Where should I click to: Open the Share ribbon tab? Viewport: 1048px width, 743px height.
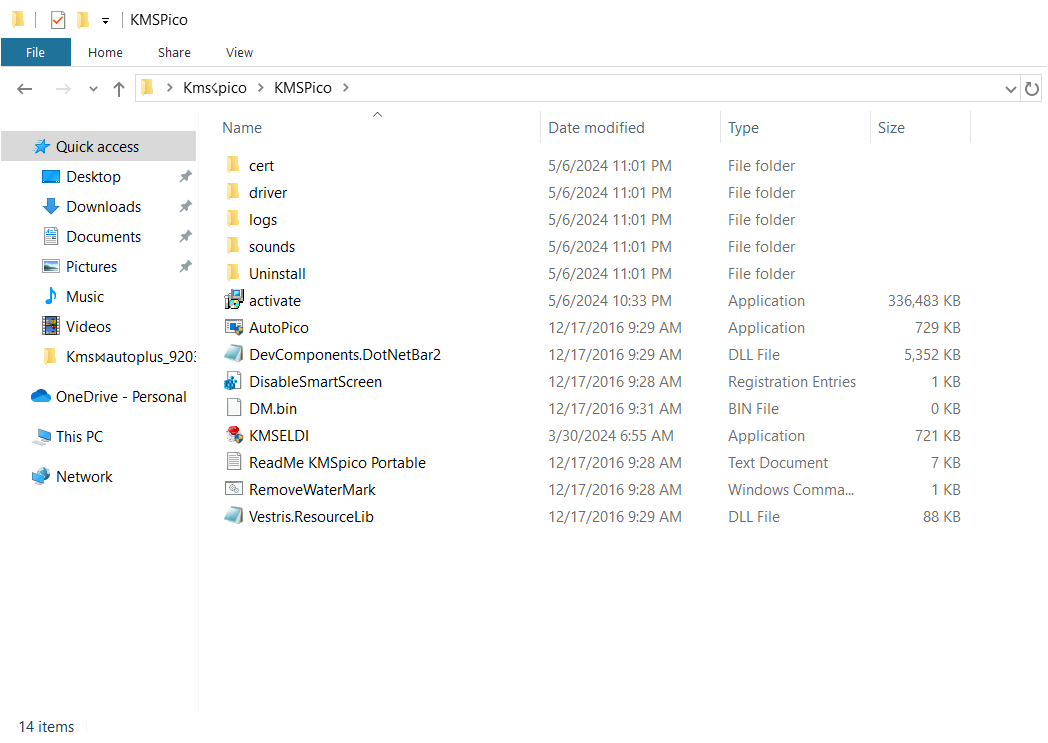tap(174, 52)
